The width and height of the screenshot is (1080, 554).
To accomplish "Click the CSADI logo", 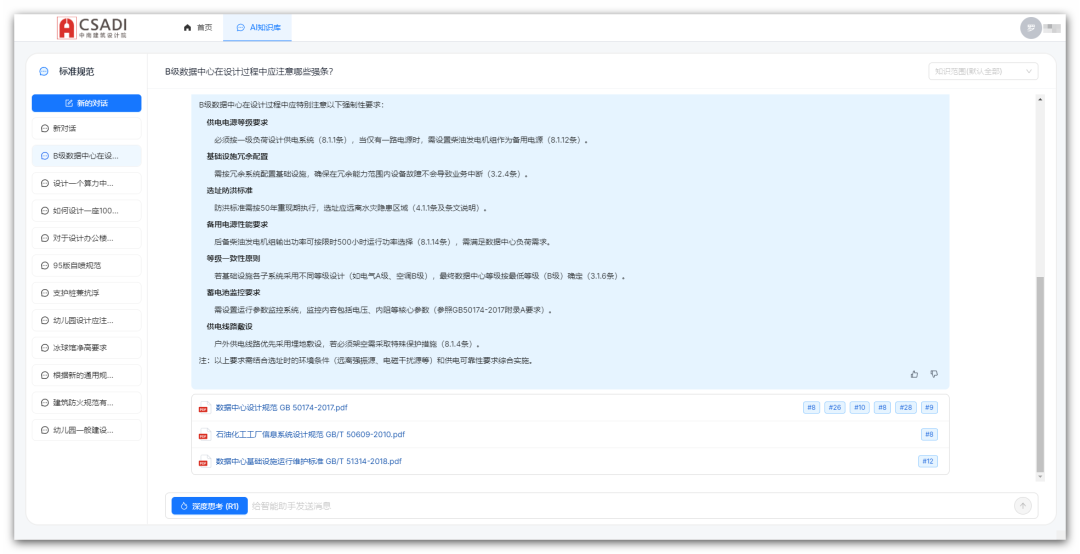I will (x=92, y=28).
